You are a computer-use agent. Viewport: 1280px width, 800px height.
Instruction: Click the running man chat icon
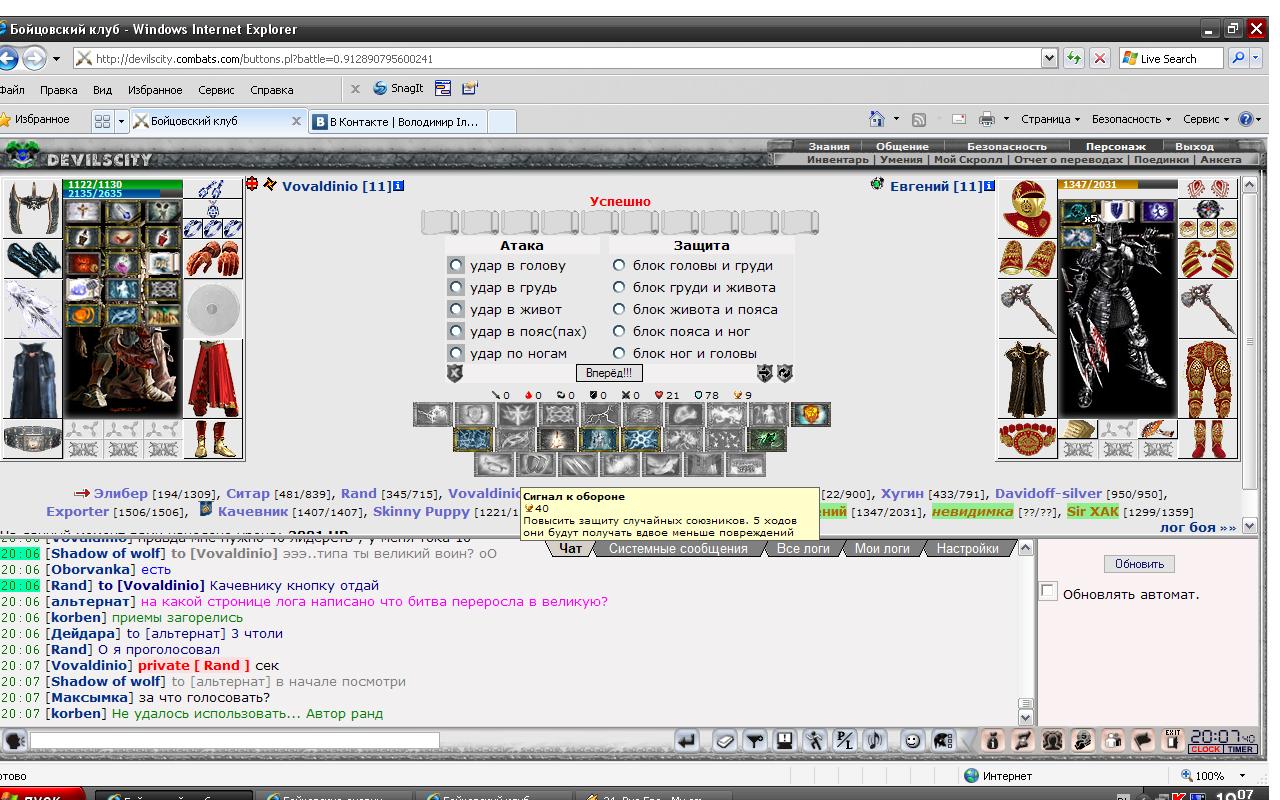coord(815,741)
